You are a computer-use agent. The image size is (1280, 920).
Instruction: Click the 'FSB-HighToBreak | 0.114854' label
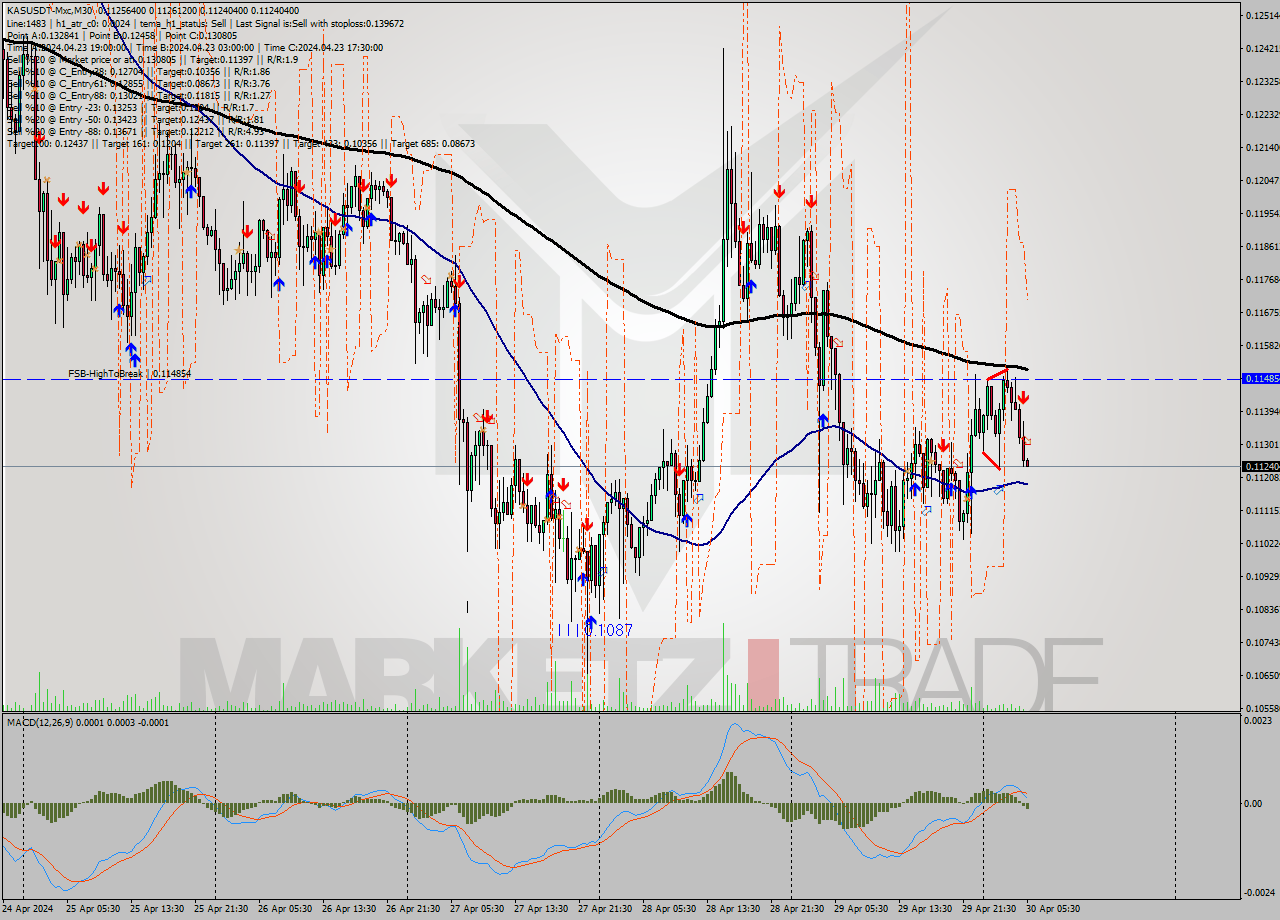click(x=129, y=373)
